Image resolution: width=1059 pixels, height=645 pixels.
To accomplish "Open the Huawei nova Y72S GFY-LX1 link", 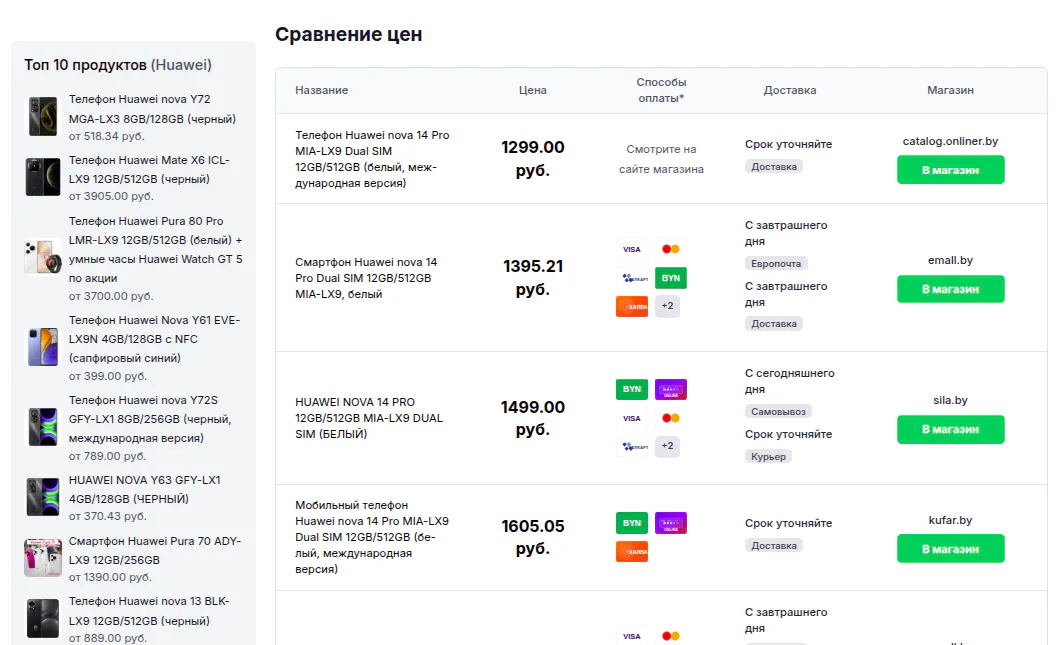I will (x=150, y=419).
